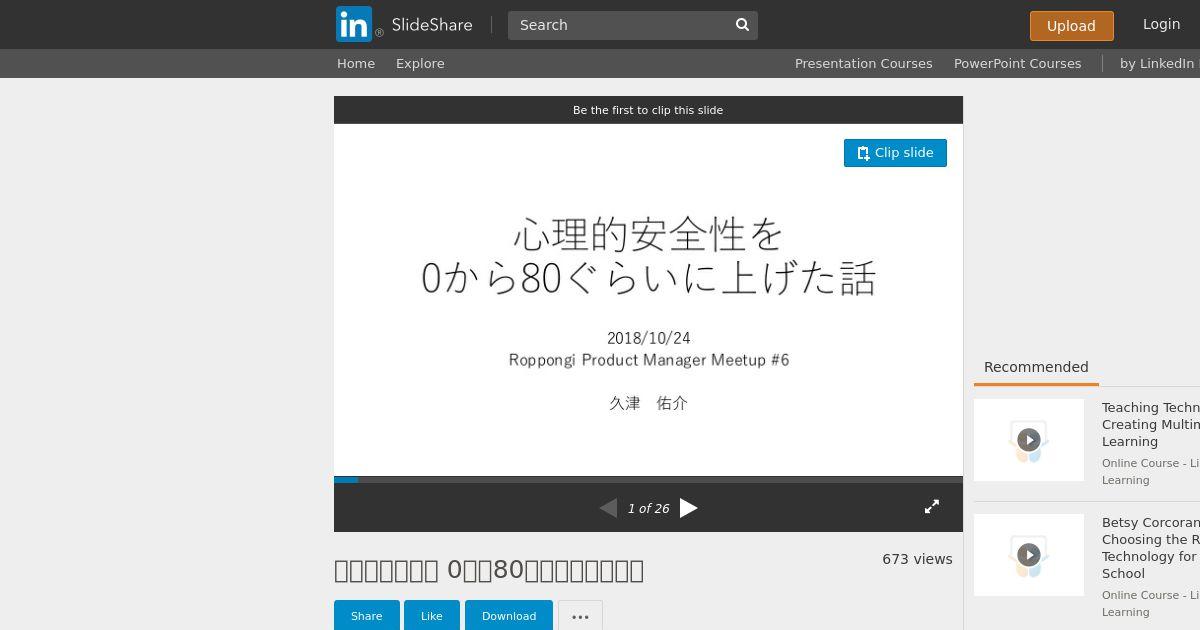Viewport: 1200px width, 630px height.
Task: Click the Upload button
Action: [x=1071, y=26]
